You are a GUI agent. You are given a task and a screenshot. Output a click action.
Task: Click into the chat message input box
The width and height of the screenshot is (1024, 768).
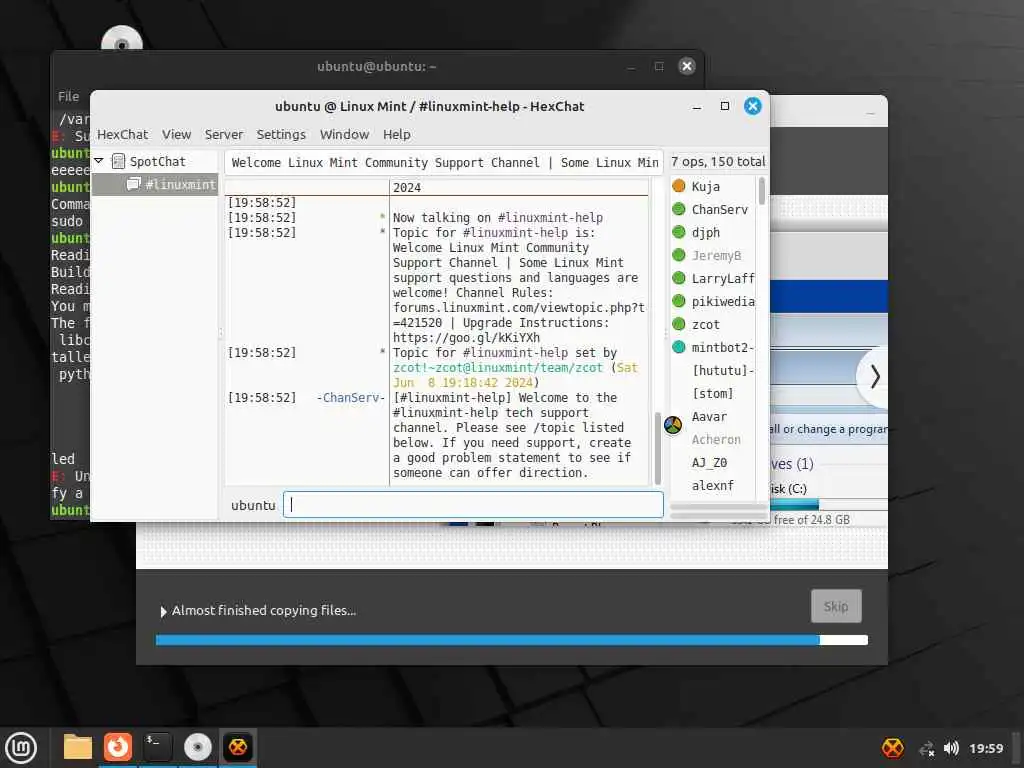click(473, 505)
